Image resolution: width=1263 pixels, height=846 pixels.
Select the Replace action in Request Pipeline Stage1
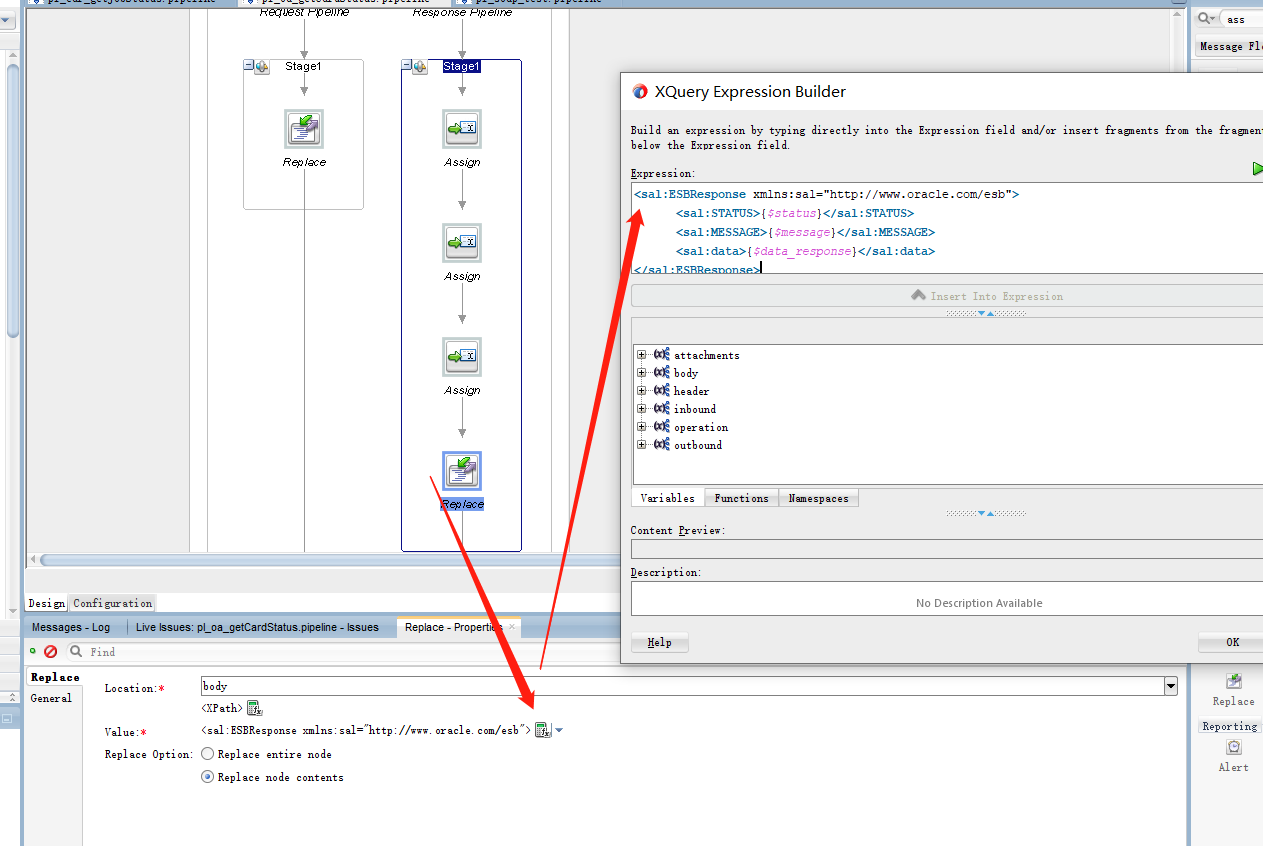[304, 129]
